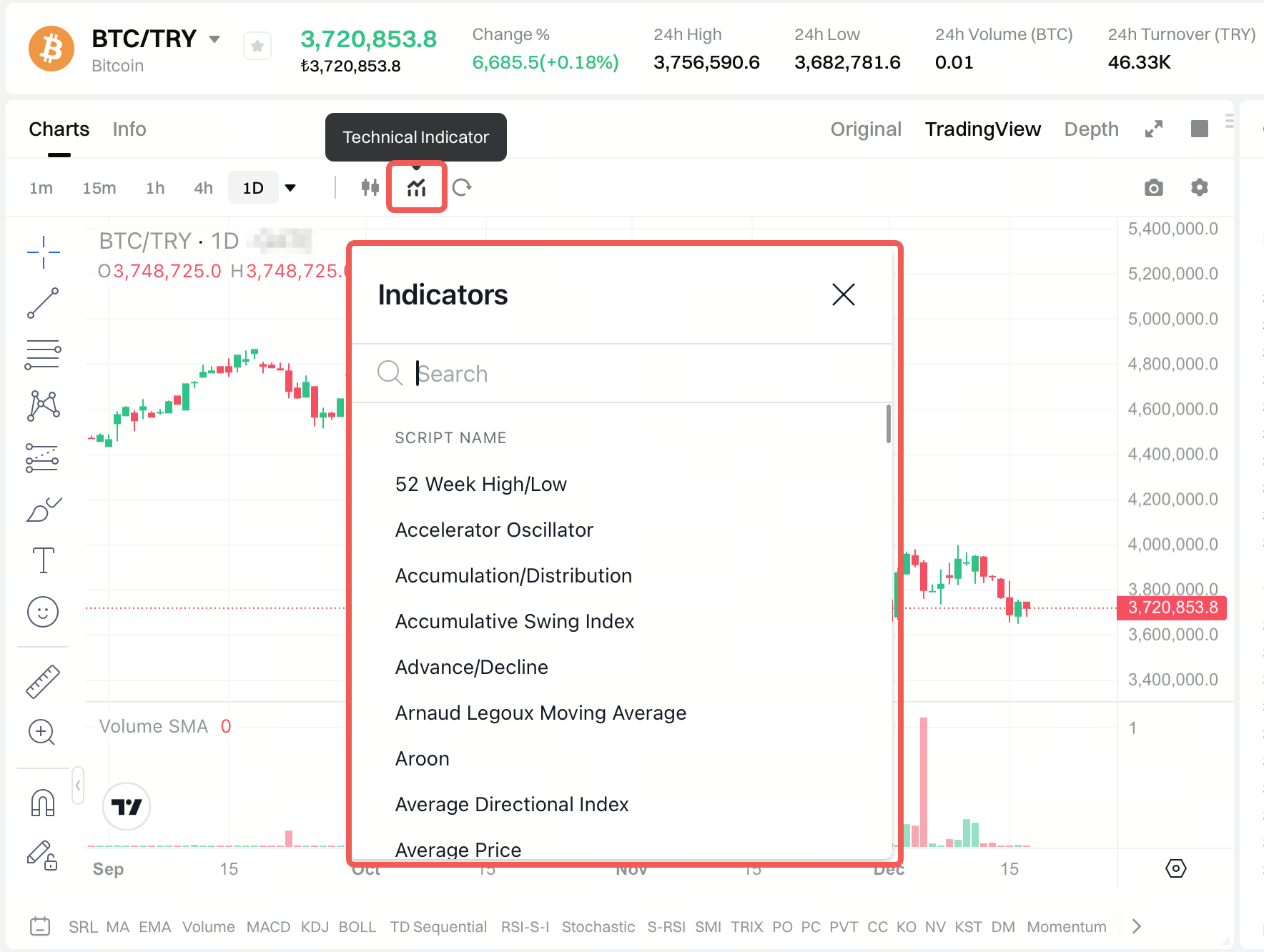This screenshot has width=1264, height=952.
Task: Expand the BTC/TRY pair dropdown
Action: pyautogui.click(x=214, y=39)
